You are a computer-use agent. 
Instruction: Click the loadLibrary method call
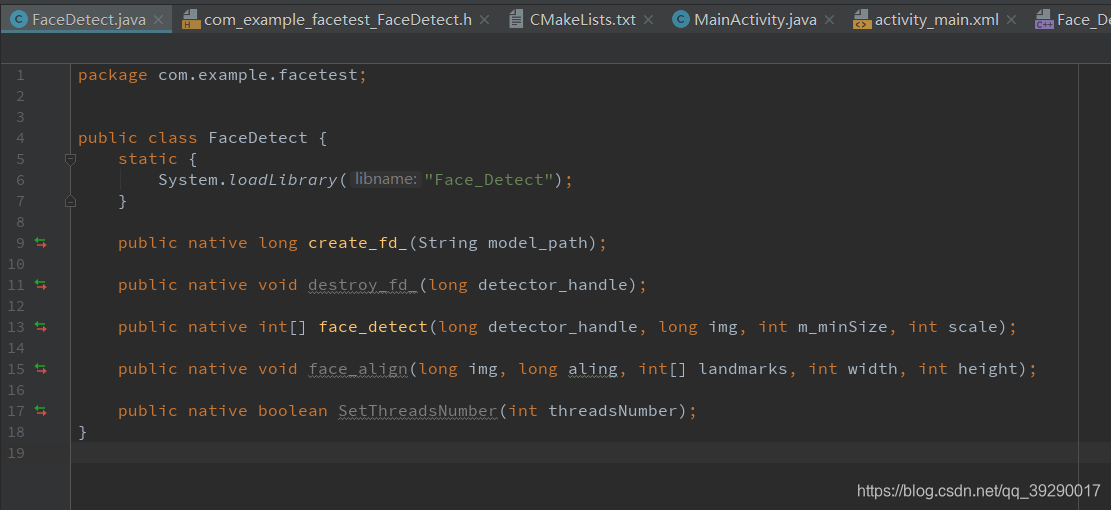[x=283, y=180]
